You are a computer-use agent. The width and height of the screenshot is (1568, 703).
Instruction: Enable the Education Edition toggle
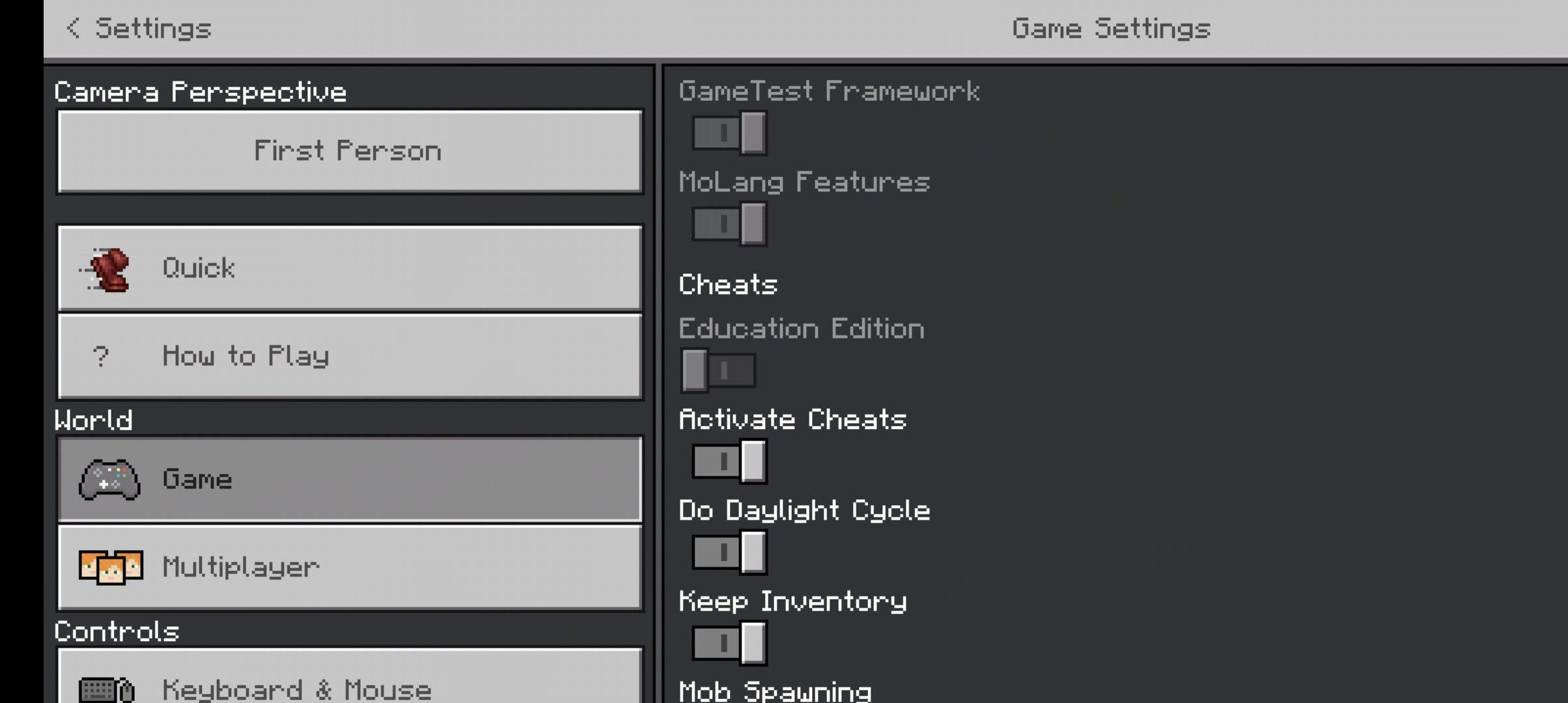(x=719, y=371)
